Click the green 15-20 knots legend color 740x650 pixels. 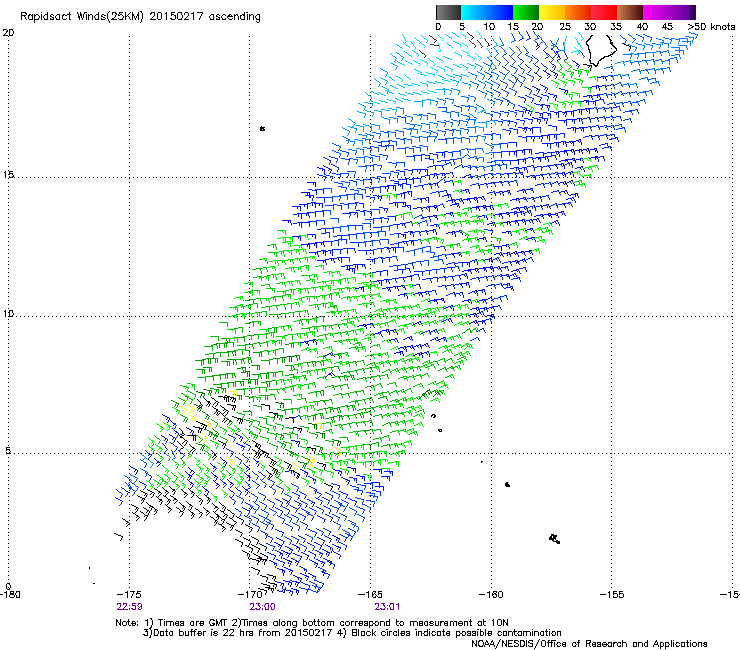[526, 12]
